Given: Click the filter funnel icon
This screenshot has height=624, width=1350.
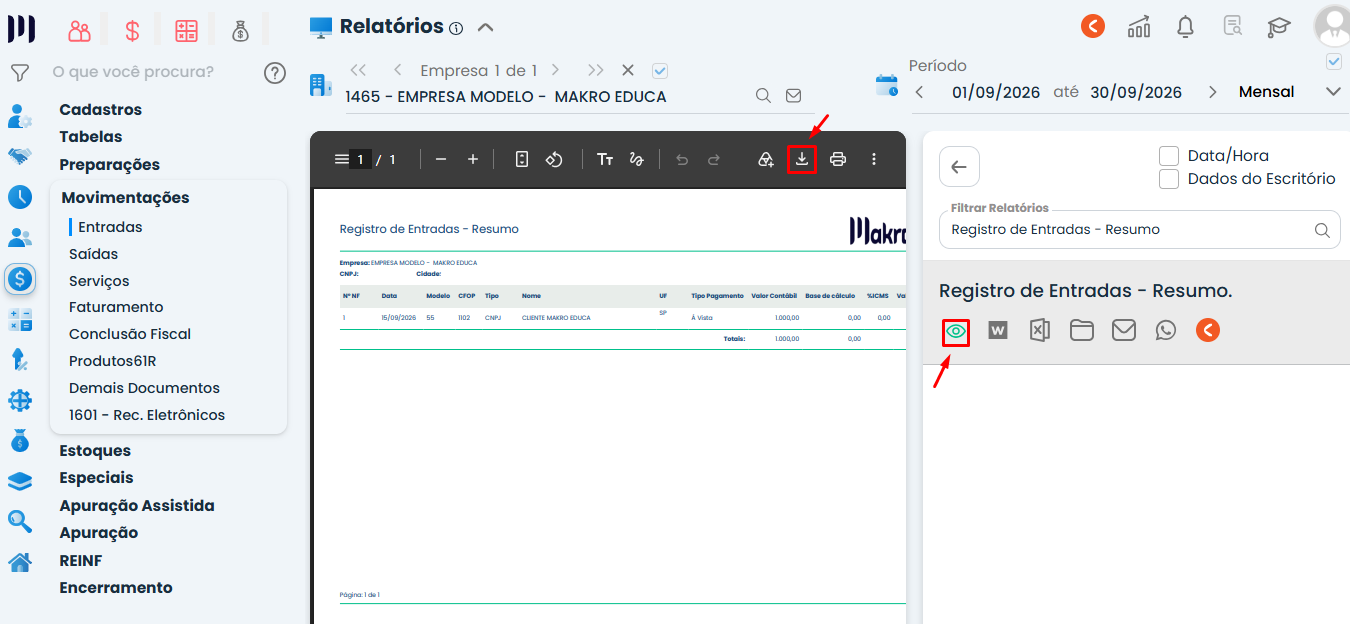Looking at the screenshot, I should tap(19, 72).
